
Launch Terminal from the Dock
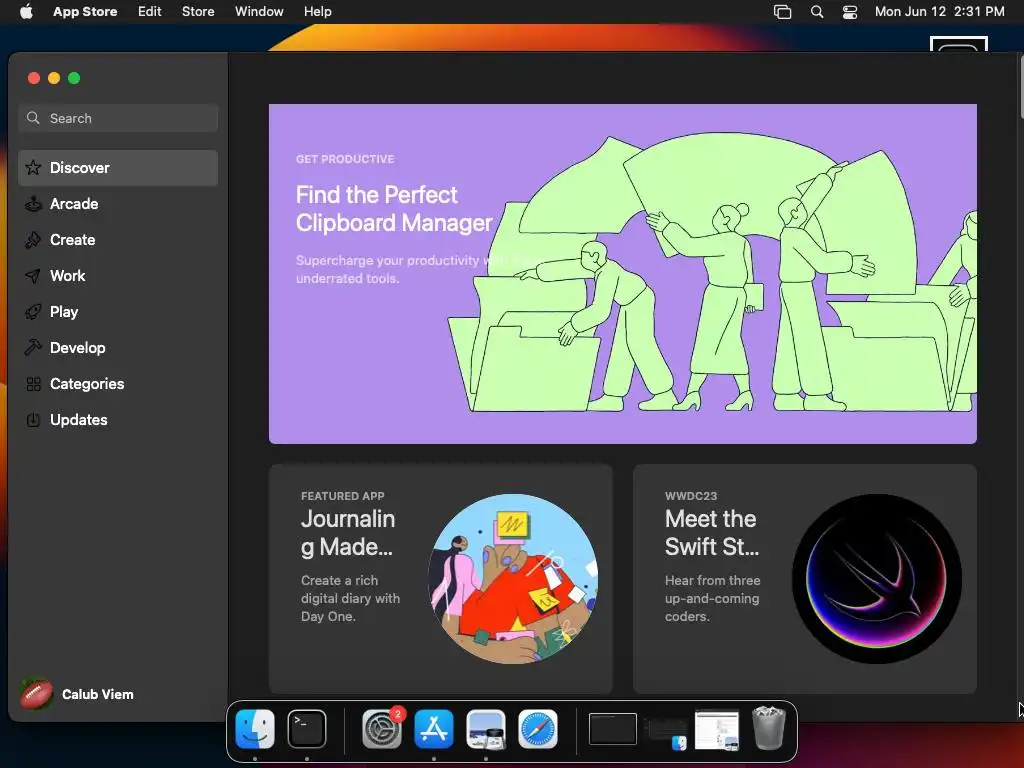click(307, 729)
